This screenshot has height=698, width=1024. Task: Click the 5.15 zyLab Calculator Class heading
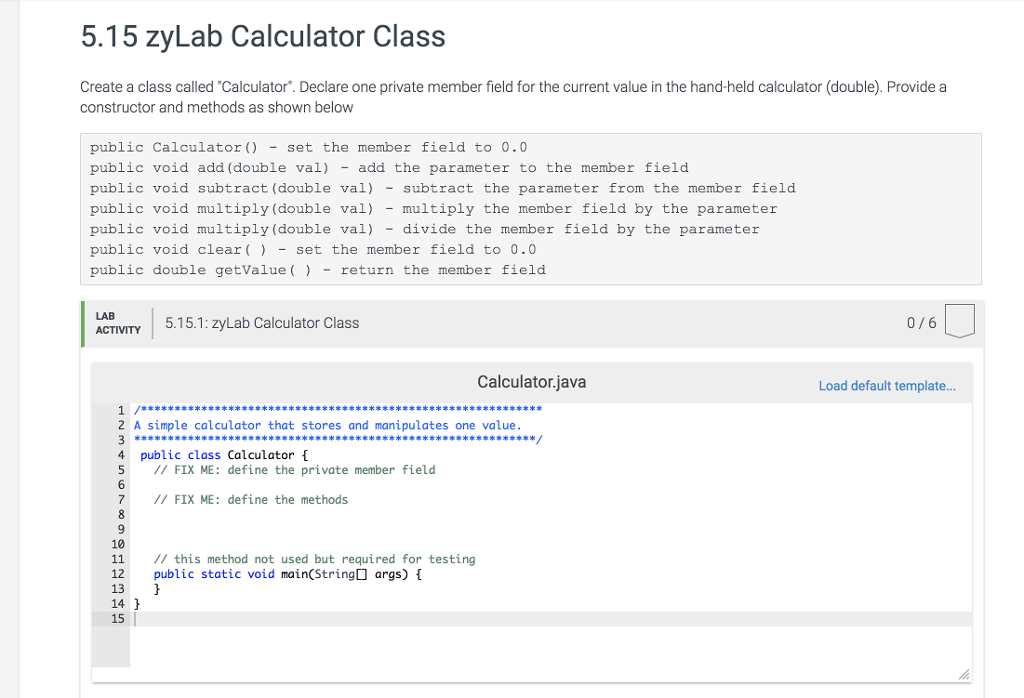261,36
